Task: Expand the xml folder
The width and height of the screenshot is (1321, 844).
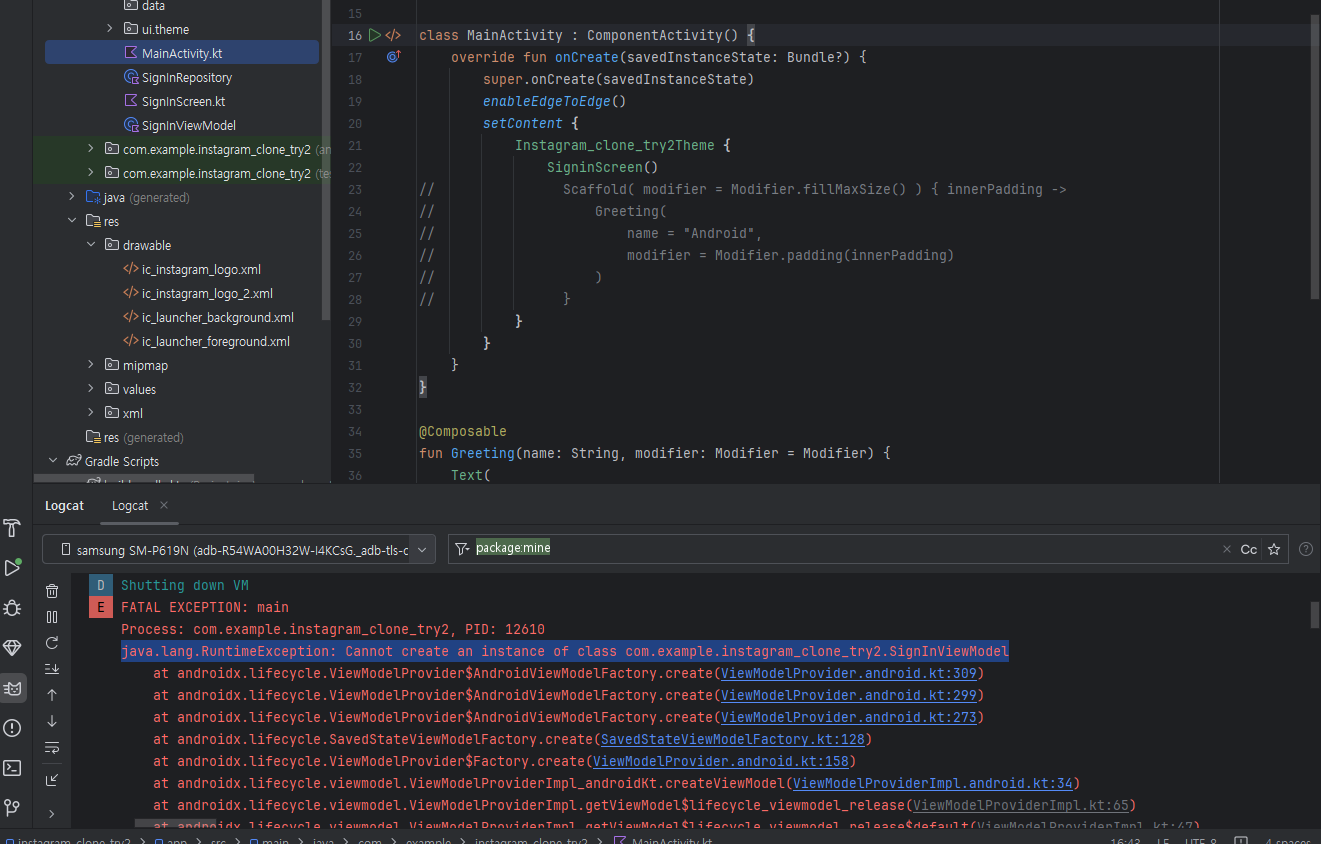Action: coord(91,413)
